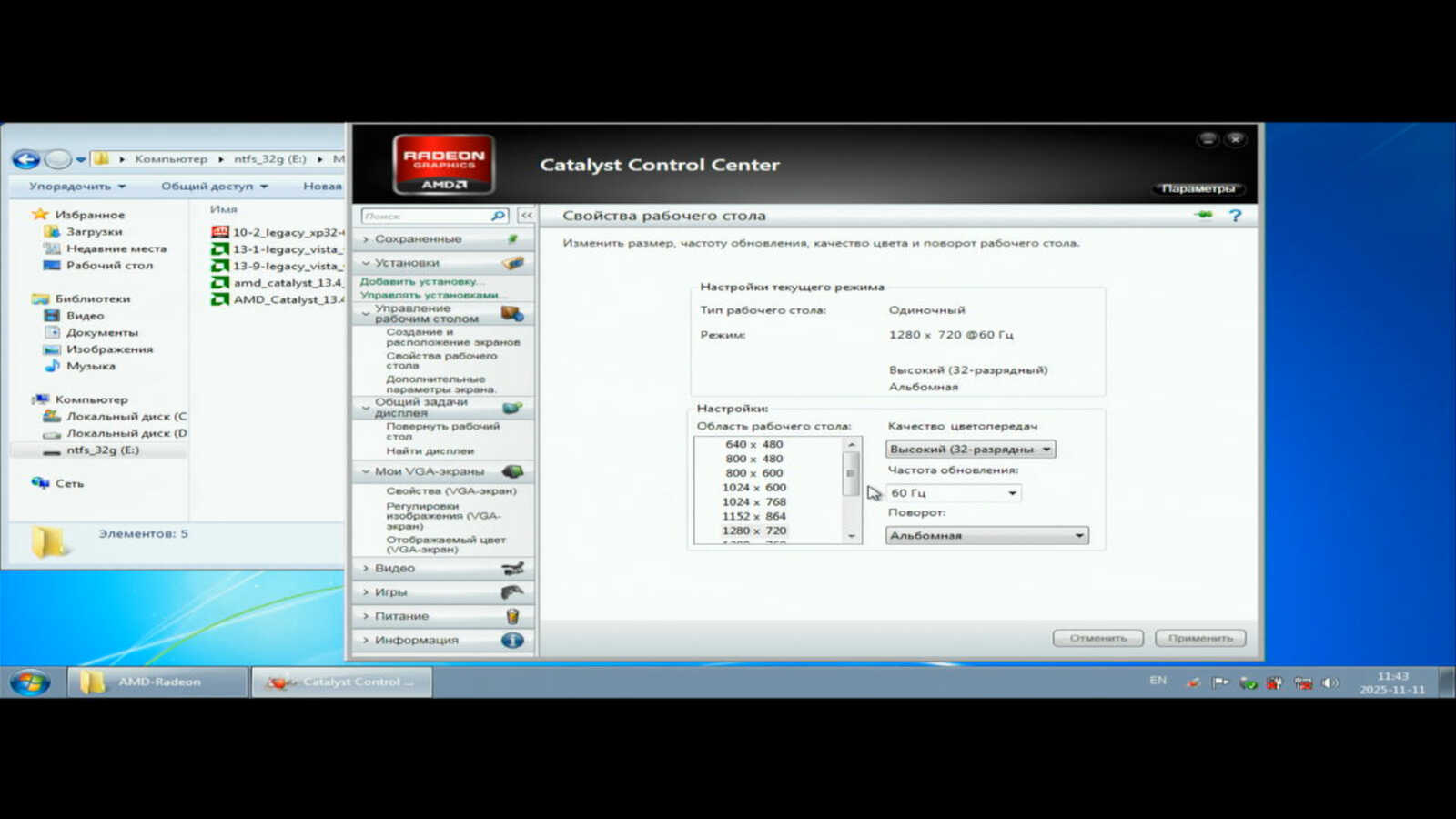Collapse the Управление рабочим столом section
Screen dimensions: 1456x819
tap(366, 314)
